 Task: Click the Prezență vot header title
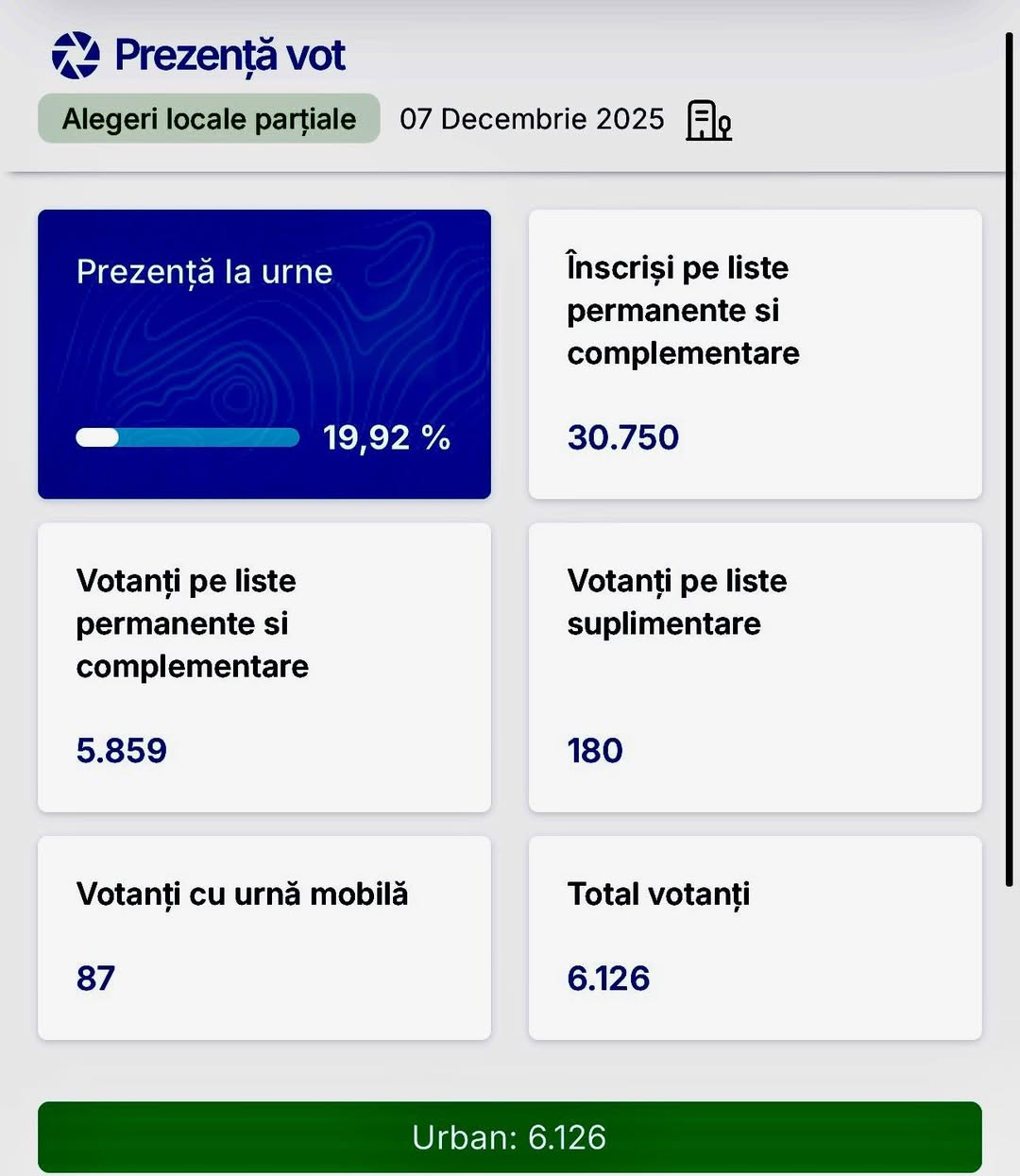tap(229, 55)
